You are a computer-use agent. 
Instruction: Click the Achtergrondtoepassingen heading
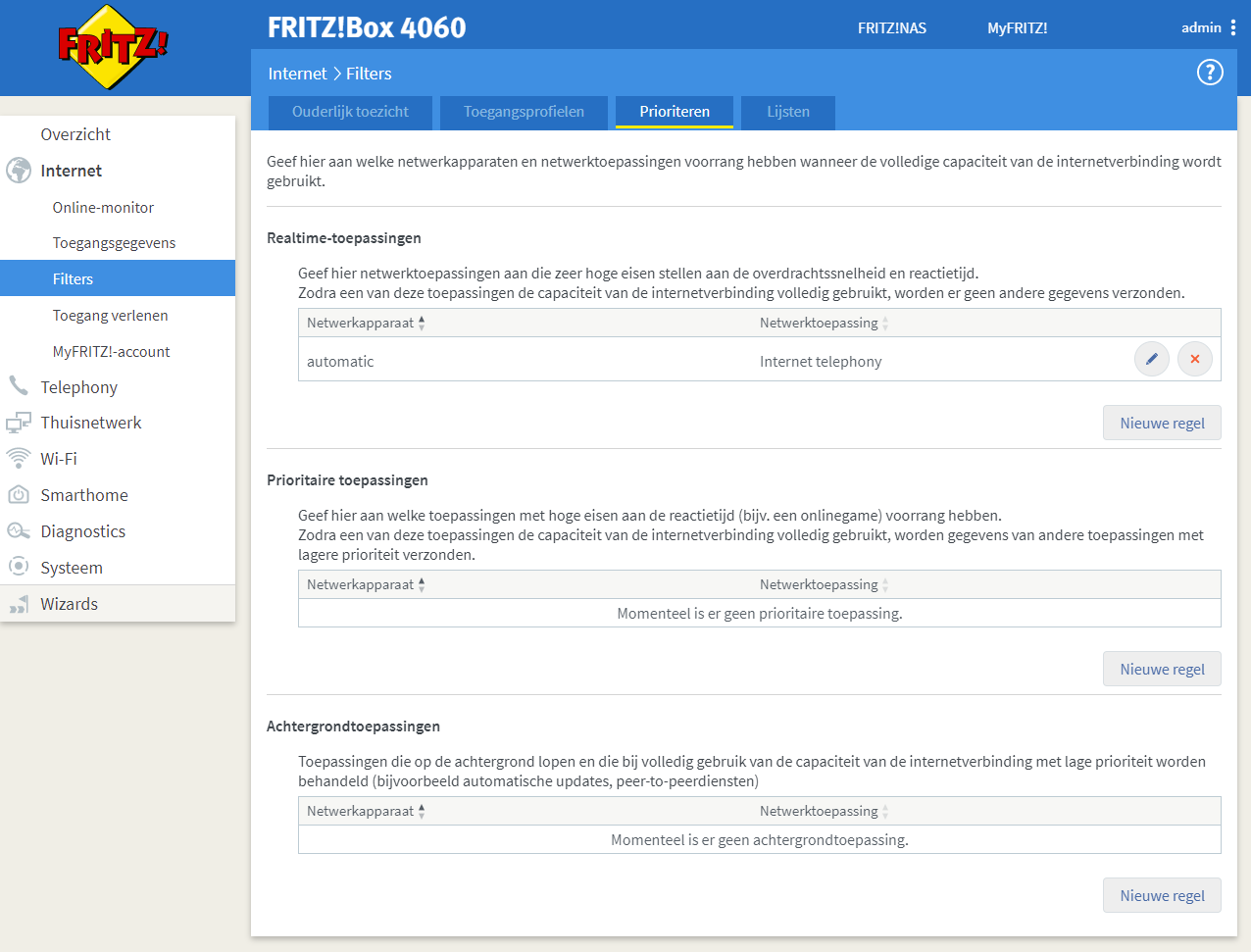coord(353,726)
